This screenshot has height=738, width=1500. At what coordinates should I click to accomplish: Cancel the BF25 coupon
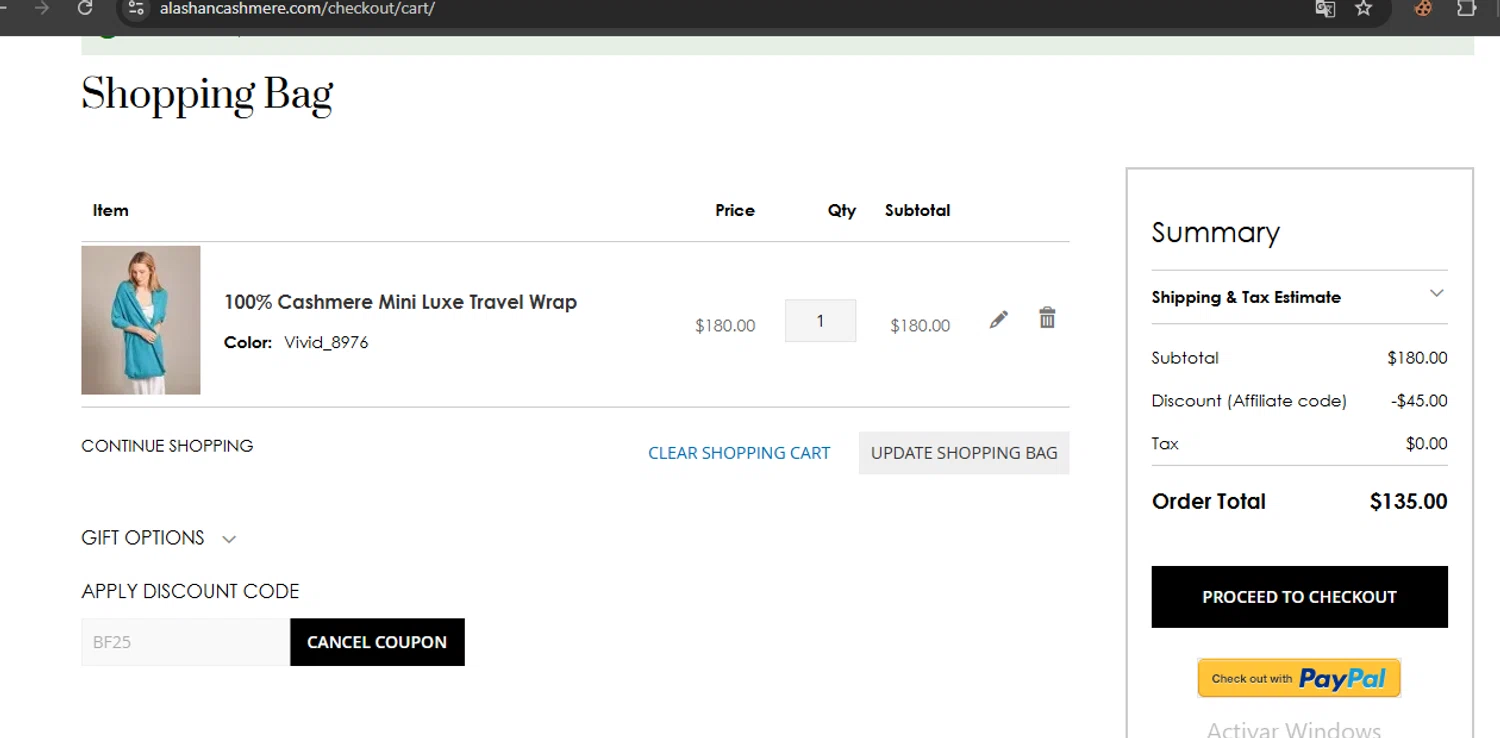pos(377,642)
